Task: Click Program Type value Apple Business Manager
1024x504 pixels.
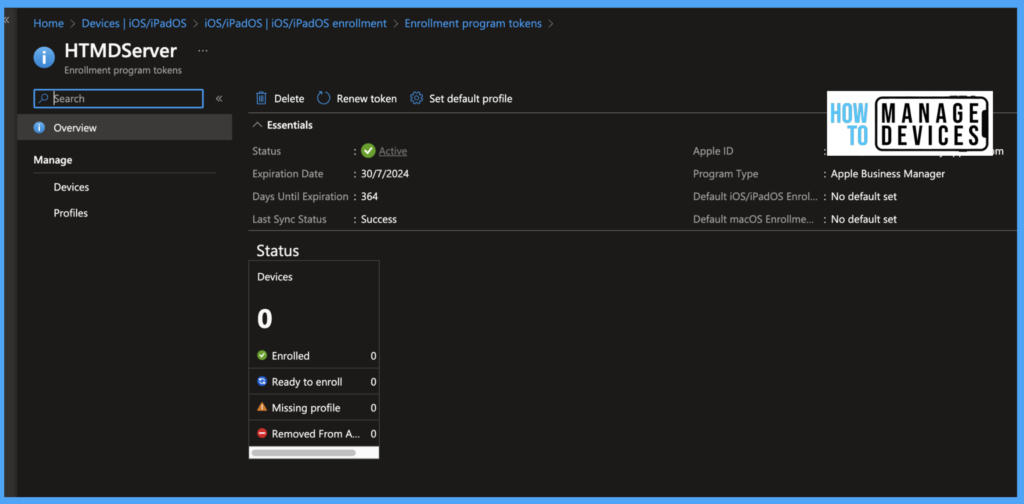Action: pos(888,174)
